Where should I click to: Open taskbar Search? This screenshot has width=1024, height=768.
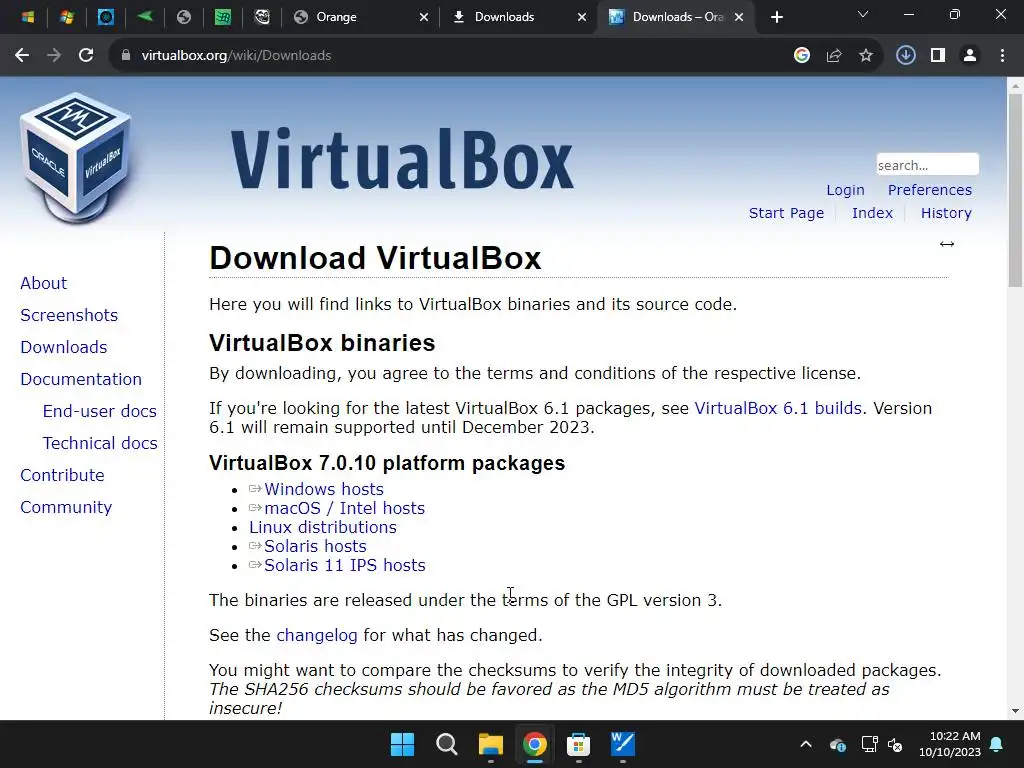447,744
